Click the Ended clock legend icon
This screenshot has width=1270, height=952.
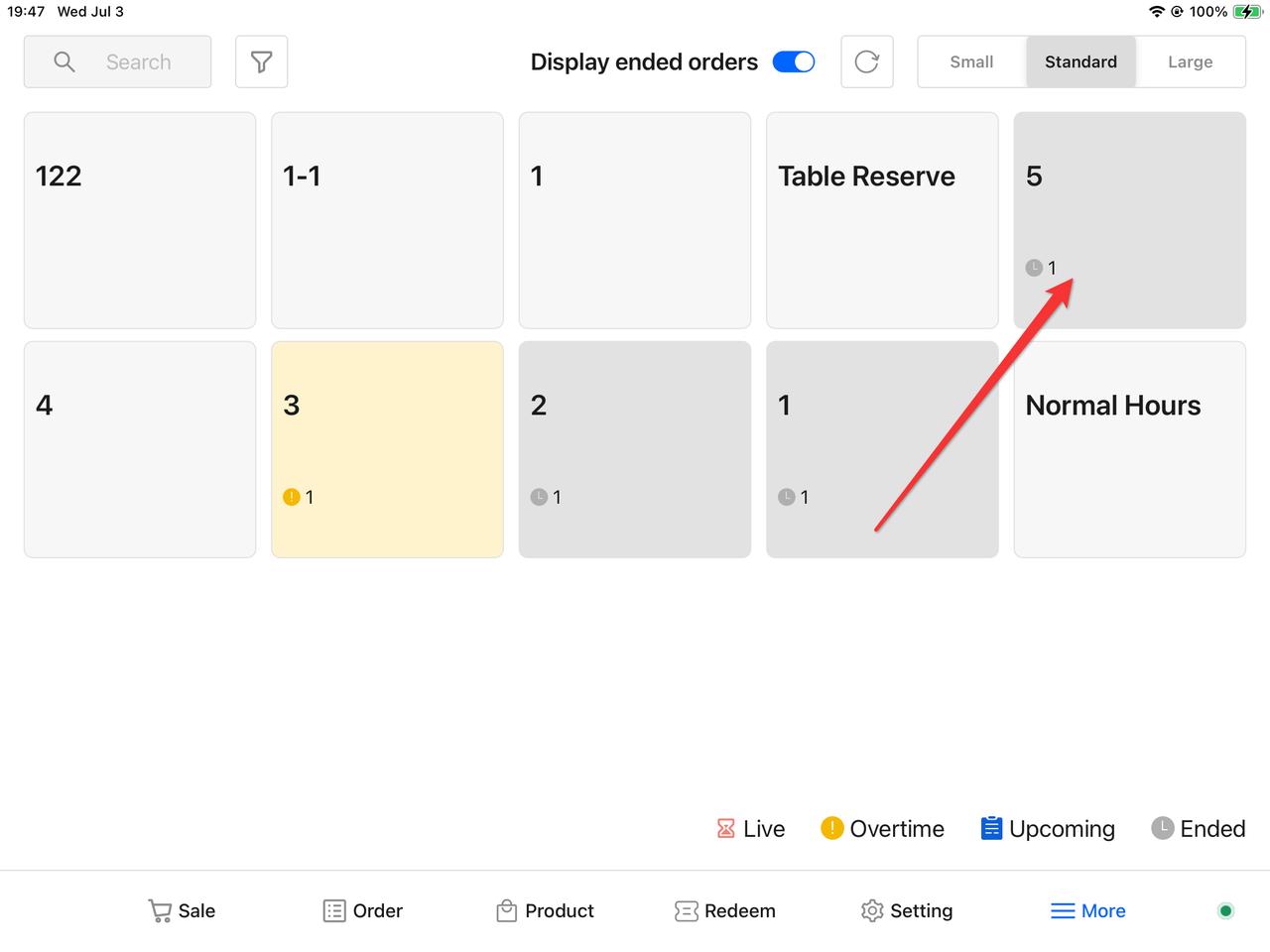1162,829
